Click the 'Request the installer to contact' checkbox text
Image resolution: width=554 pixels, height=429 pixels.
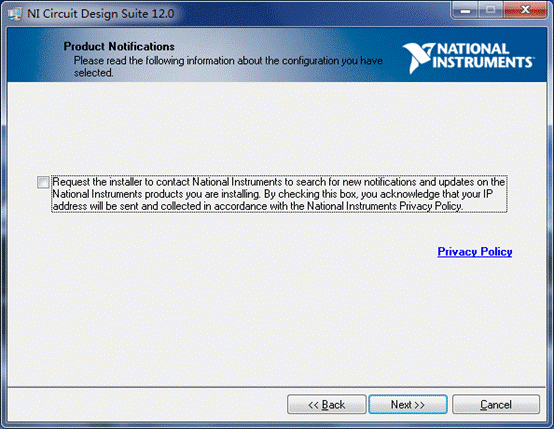click(279, 194)
